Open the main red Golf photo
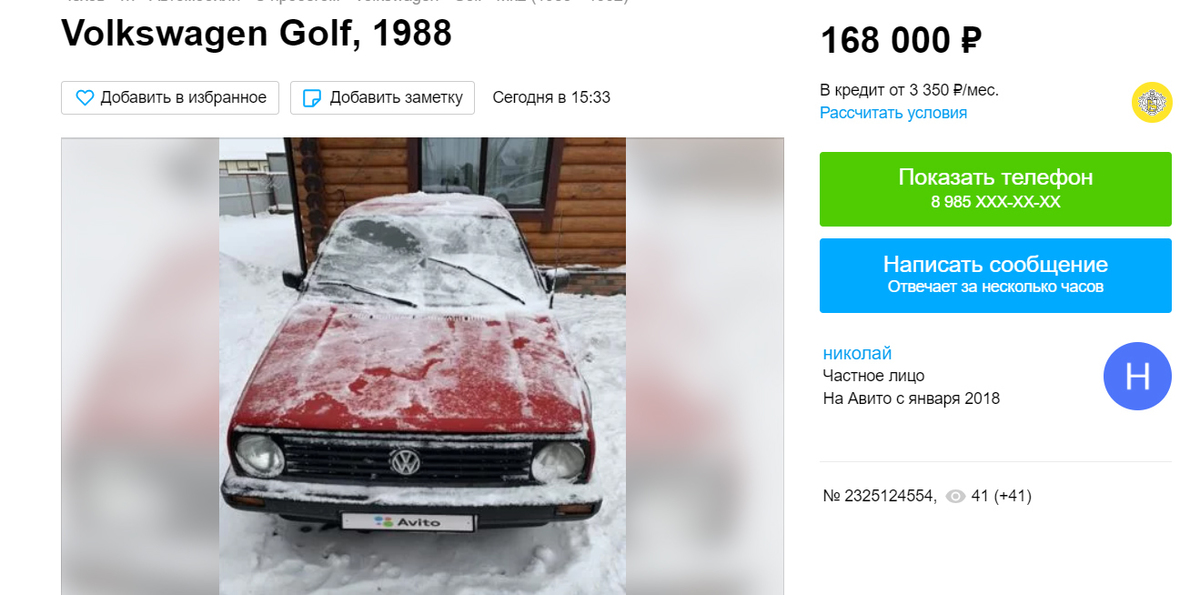Viewport: 1200px width, 595px height. click(x=422, y=366)
